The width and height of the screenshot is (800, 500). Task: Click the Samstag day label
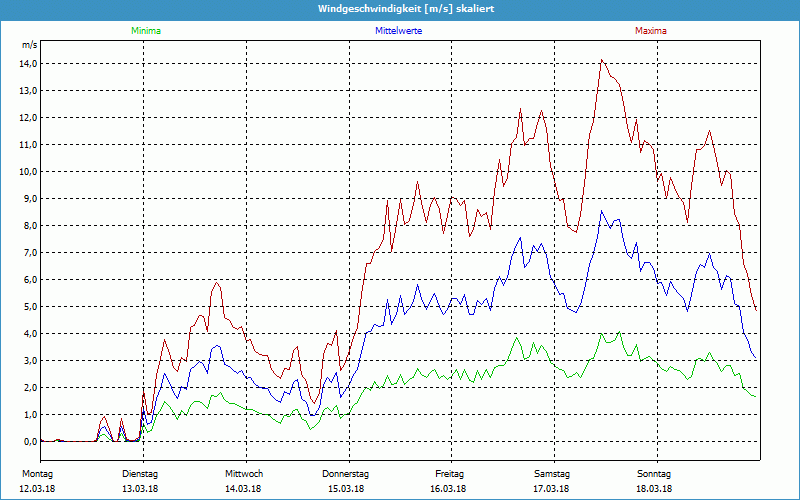[552, 474]
